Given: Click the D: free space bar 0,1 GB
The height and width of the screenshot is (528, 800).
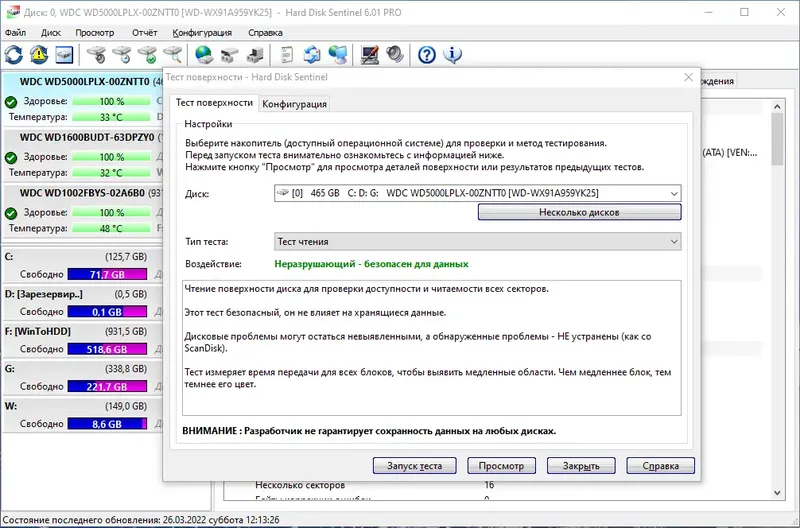Looking at the screenshot, I should 107,312.
